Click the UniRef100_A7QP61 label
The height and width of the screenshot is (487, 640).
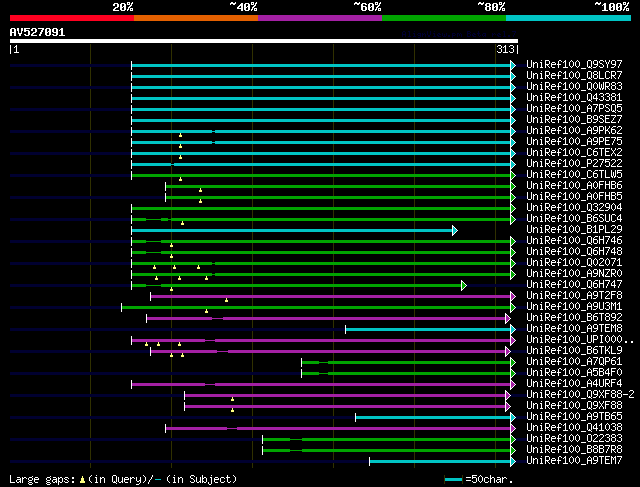click(x=574, y=362)
